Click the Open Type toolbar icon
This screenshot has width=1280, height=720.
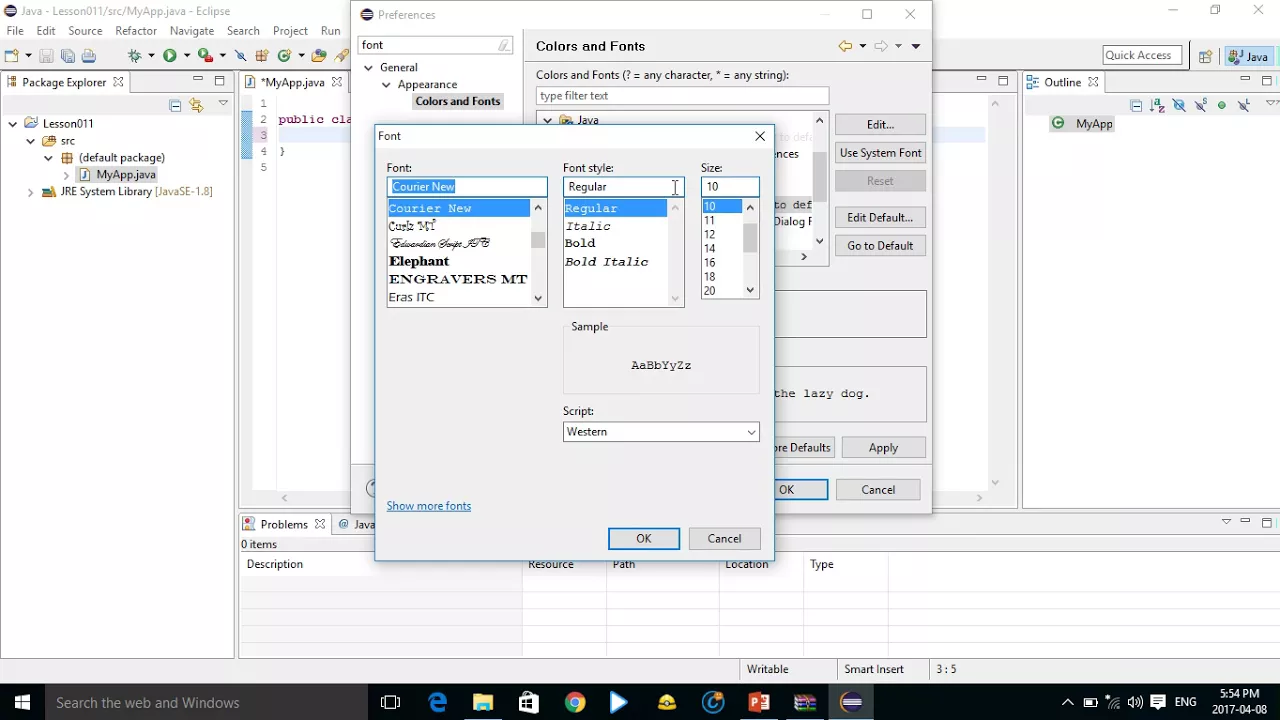(x=319, y=56)
